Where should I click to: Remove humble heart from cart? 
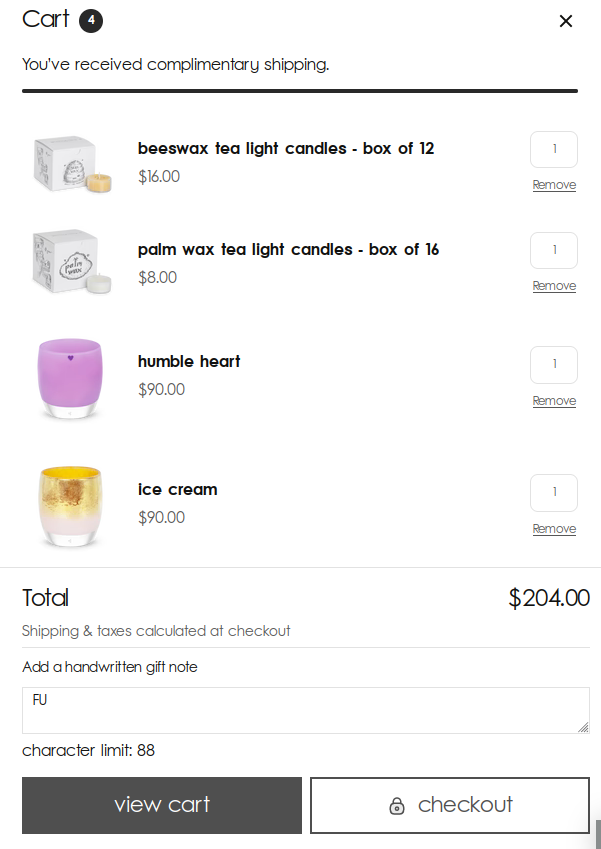(x=554, y=401)
